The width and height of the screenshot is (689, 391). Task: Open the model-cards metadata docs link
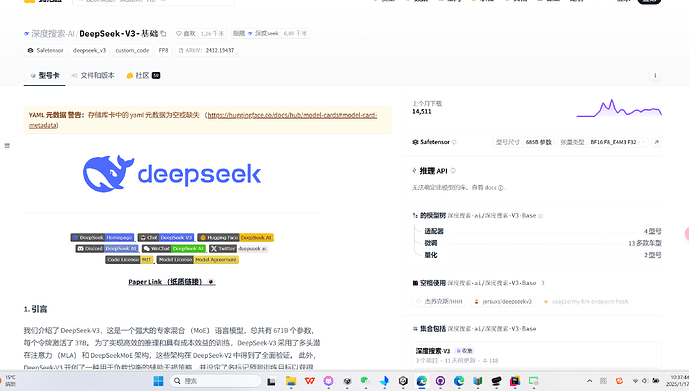tap(292, 115)
